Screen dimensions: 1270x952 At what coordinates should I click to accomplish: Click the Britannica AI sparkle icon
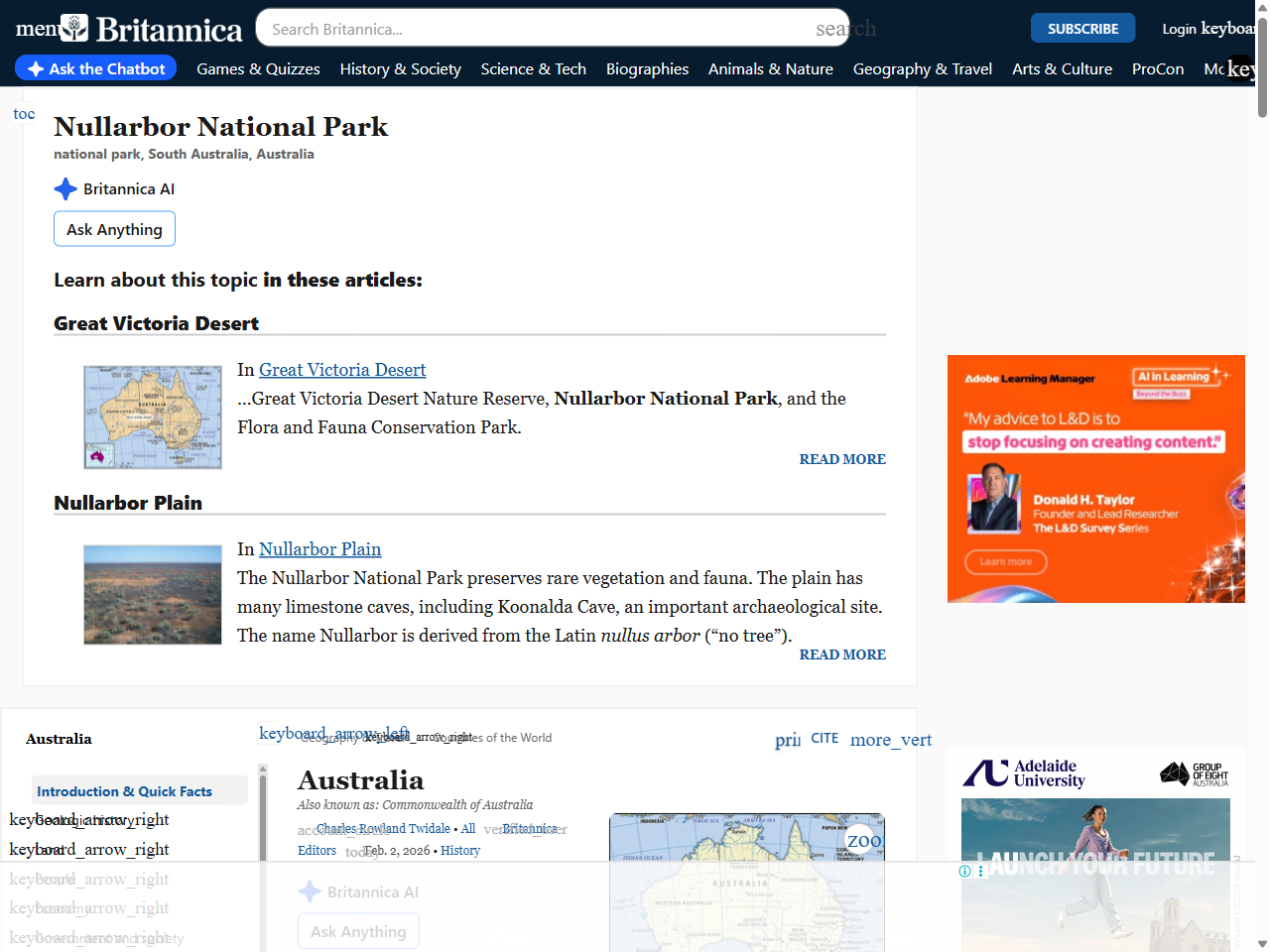point(65,188)
